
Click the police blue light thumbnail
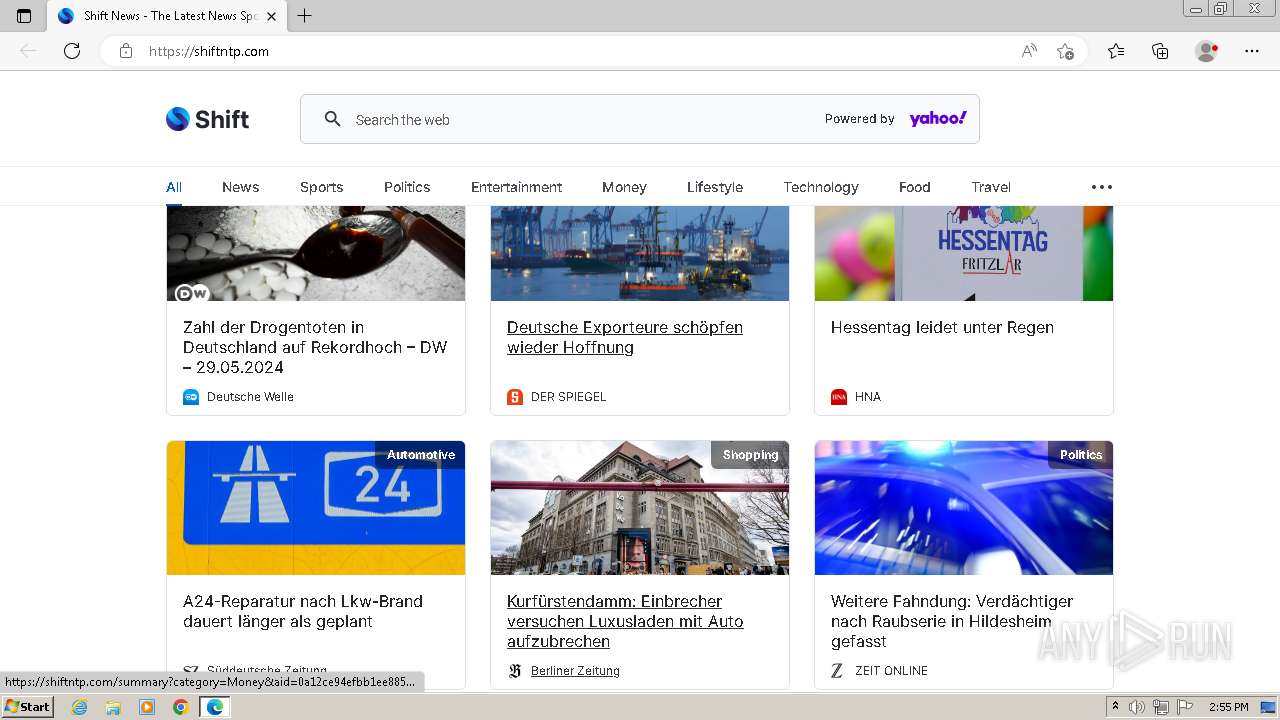964,508
